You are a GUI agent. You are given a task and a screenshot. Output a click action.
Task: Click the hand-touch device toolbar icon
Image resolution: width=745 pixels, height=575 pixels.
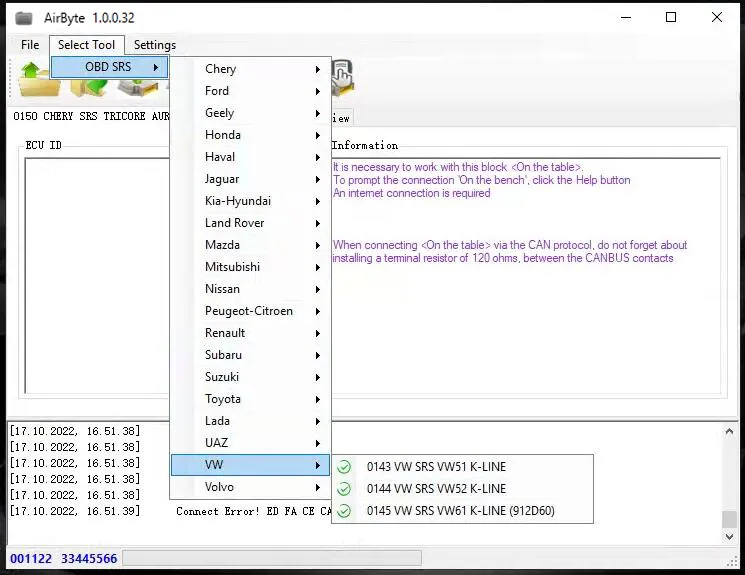click(342, 76)
